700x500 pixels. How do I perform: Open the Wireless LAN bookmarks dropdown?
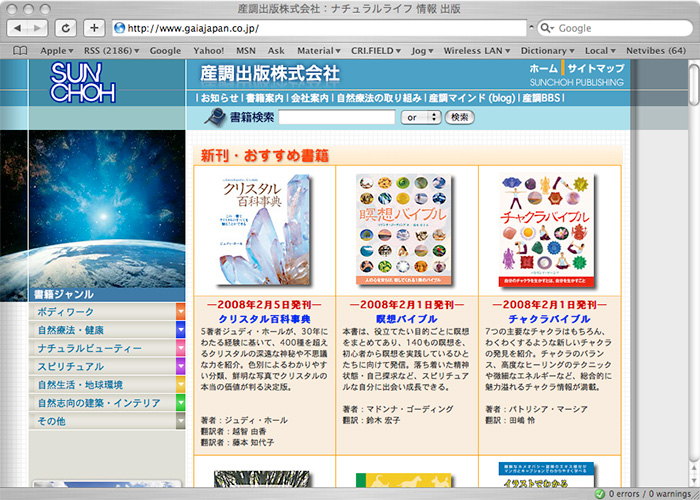tap(477, 51)
